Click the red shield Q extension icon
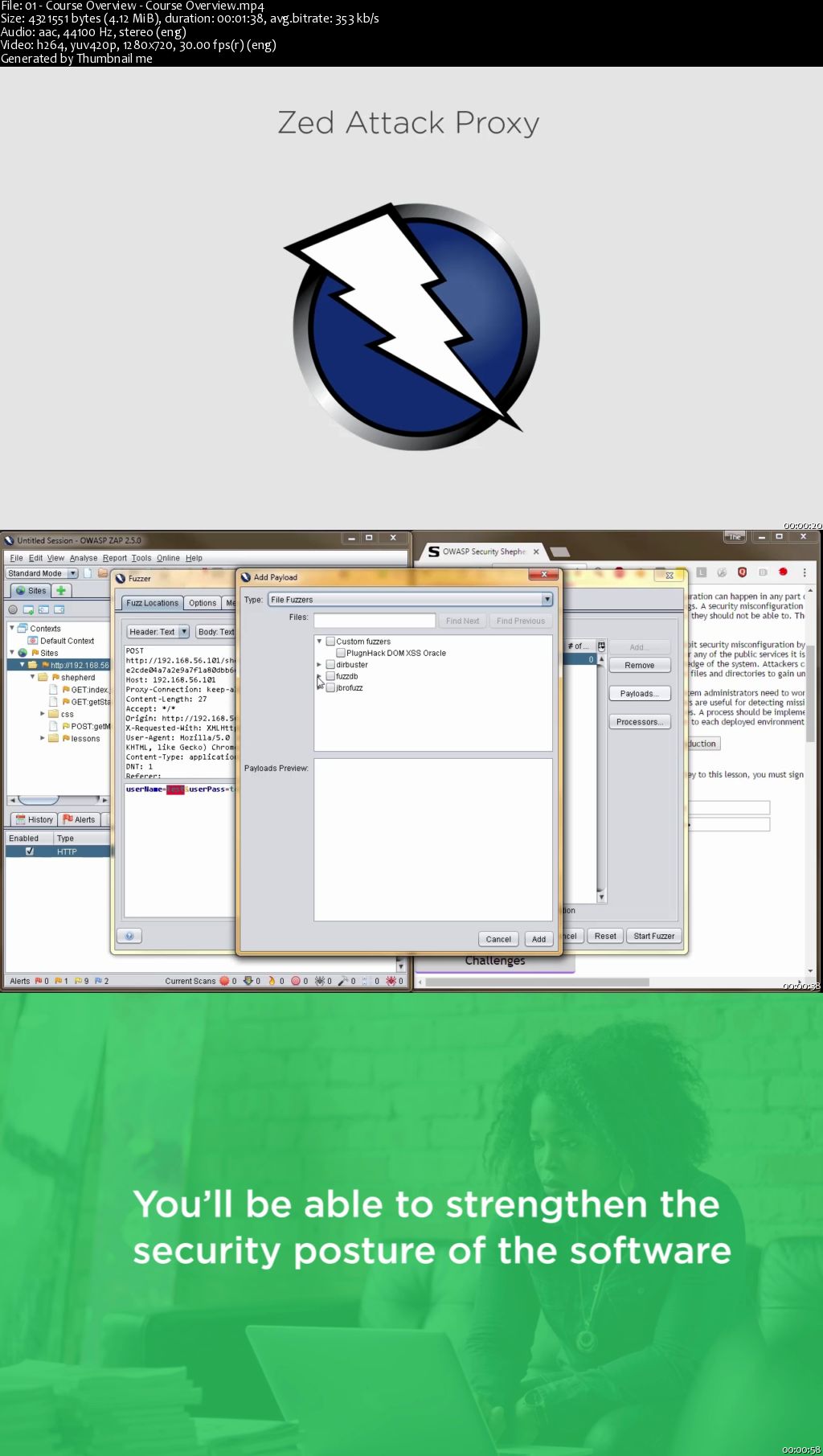Image resolution: width=823 pixels, height=1456 pixels. pyautogui.click(x=742, y=572)
